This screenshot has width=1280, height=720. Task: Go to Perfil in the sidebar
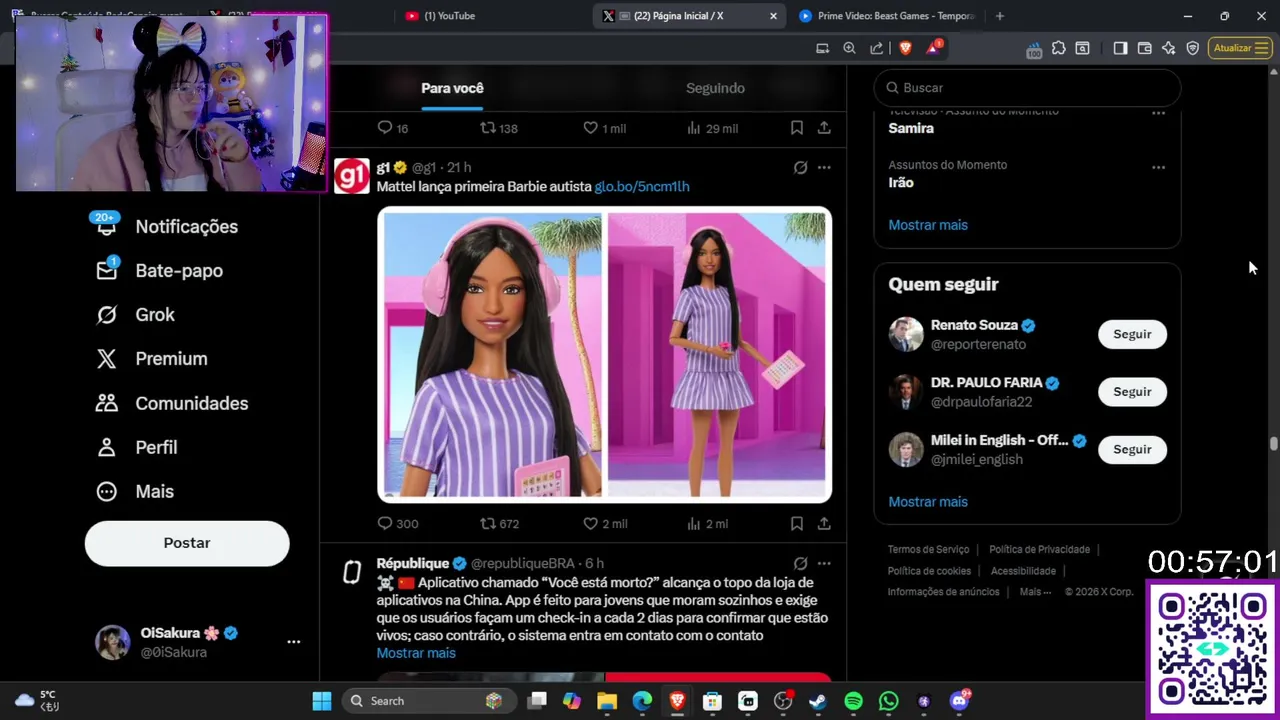tap(136, 447)
